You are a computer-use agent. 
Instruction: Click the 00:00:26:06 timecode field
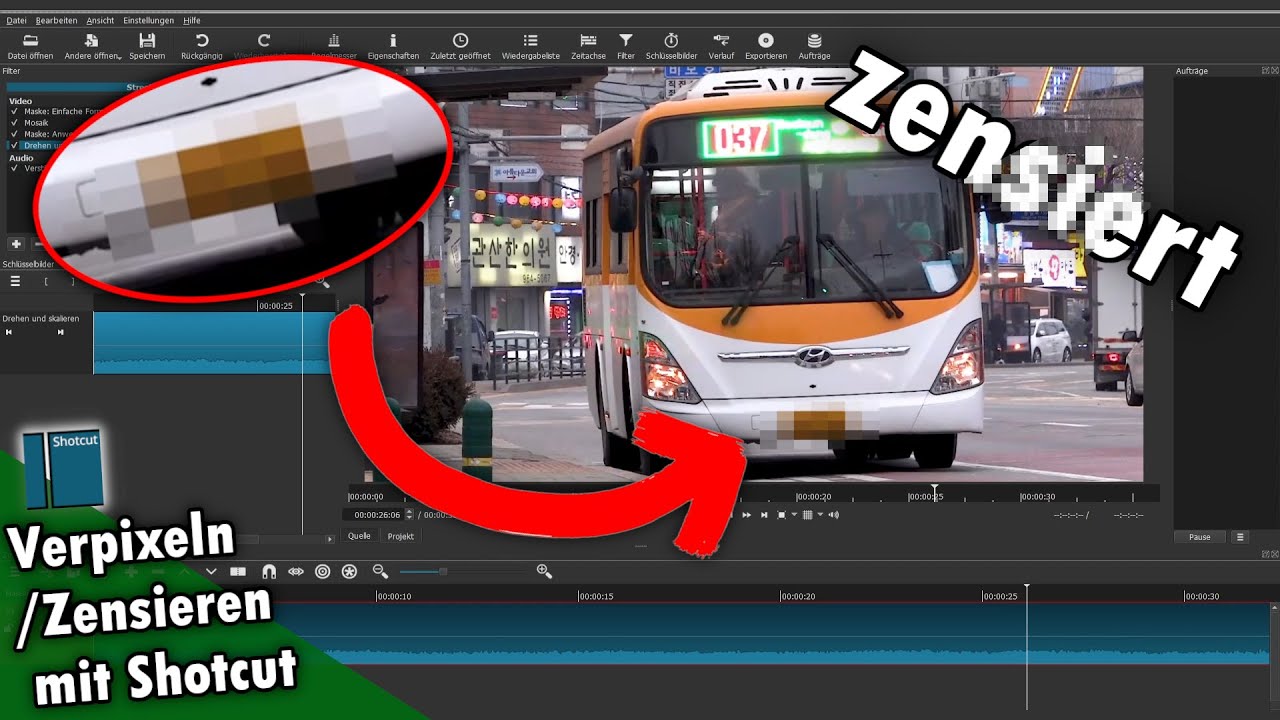click(376, 515)
